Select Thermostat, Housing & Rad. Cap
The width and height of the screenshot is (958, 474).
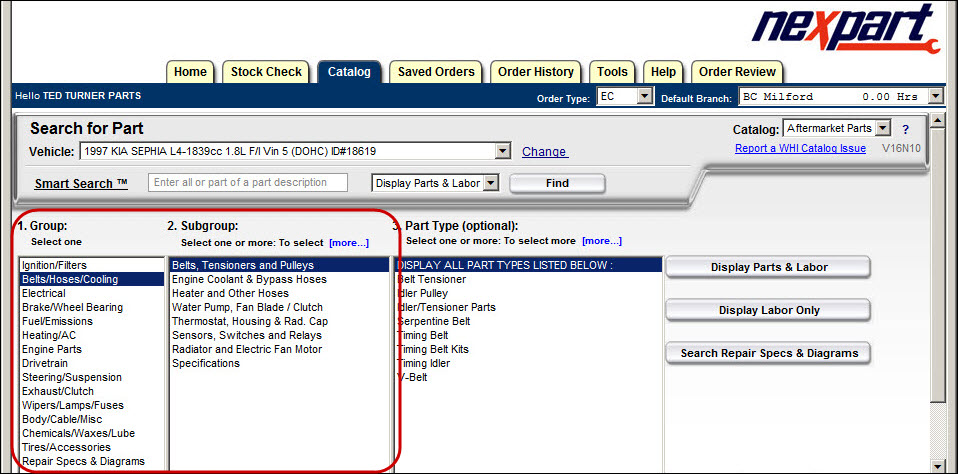[x=279, y=321]
